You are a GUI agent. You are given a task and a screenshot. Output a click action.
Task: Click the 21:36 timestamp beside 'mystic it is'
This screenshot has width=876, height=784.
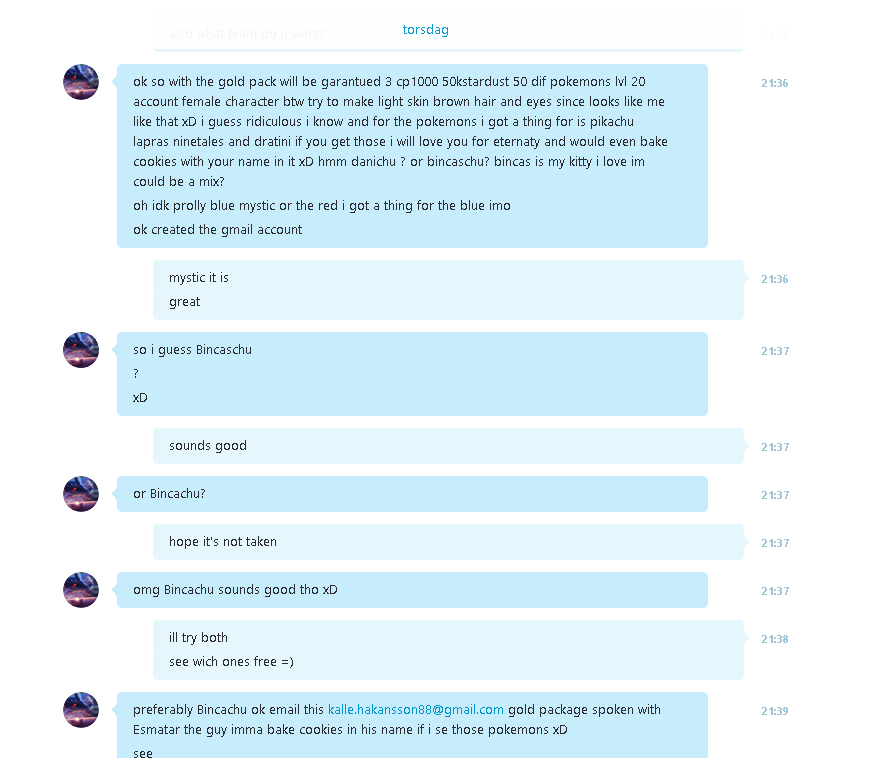point(775,279)
